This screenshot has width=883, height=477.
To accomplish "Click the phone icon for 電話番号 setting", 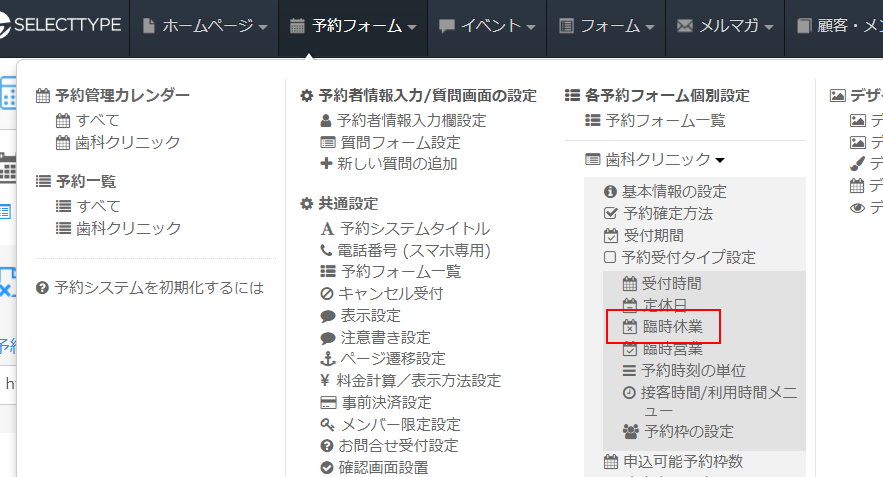I will pos(326,250).
